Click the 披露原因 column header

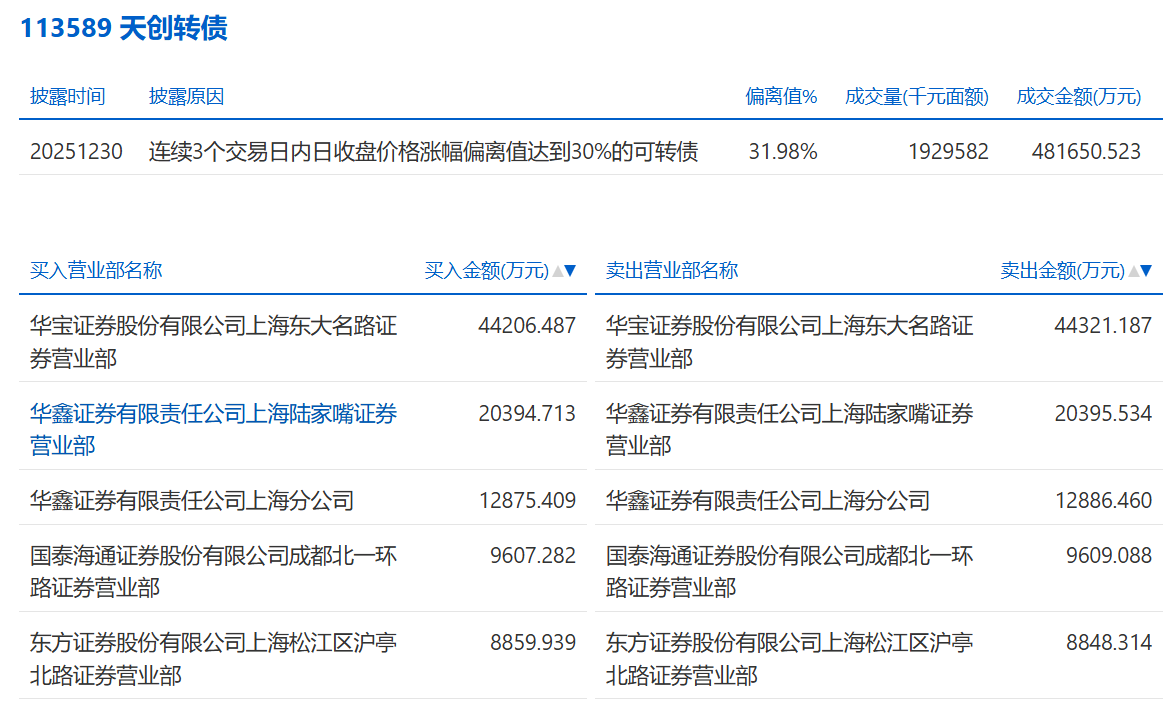187,96
